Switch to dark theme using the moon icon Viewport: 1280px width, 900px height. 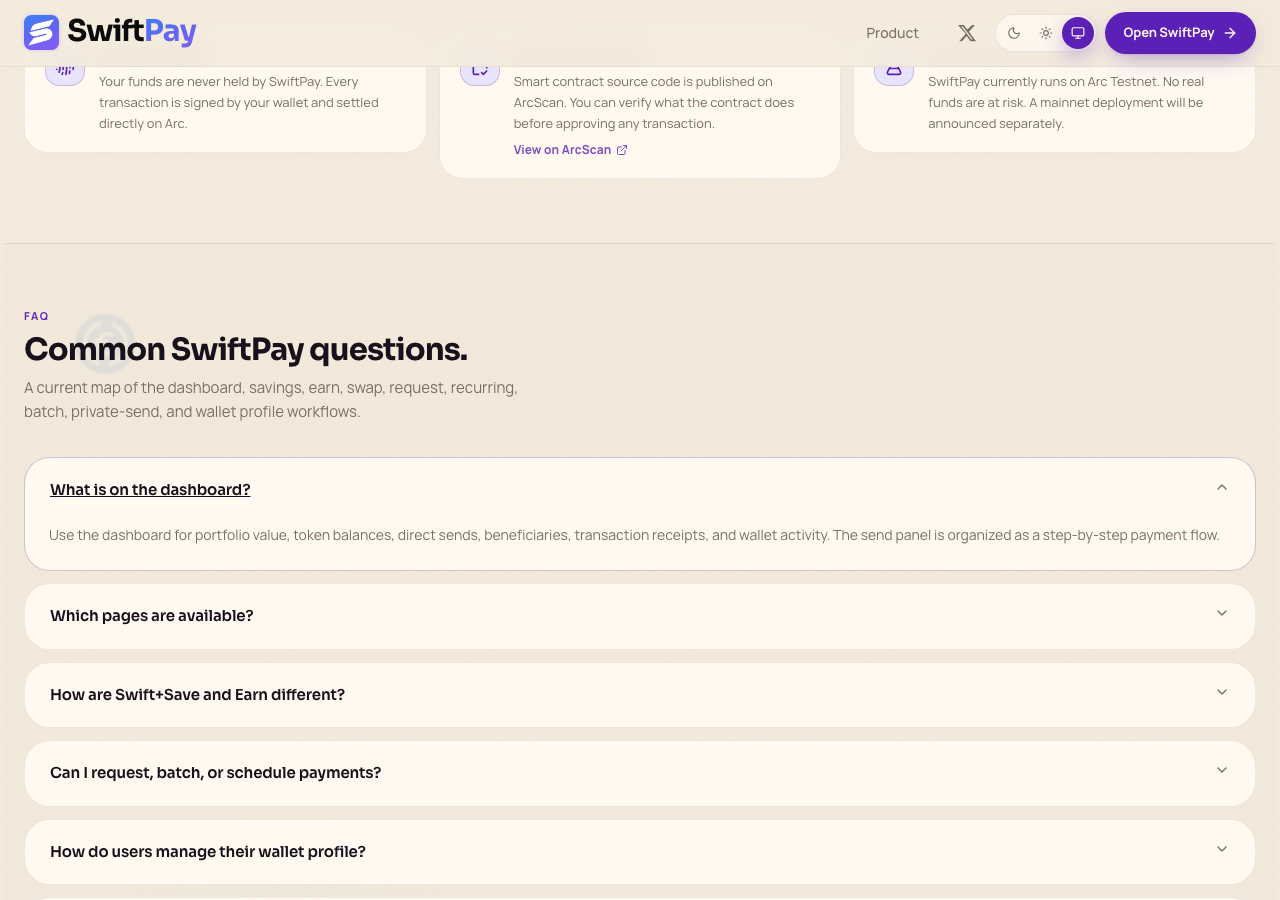[x=1014, y=33]
